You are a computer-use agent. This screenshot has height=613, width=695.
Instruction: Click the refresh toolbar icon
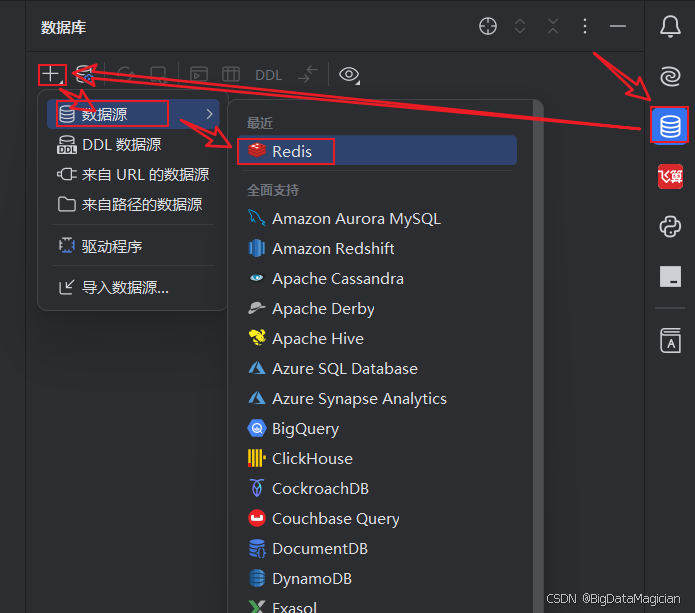[126, 74]
